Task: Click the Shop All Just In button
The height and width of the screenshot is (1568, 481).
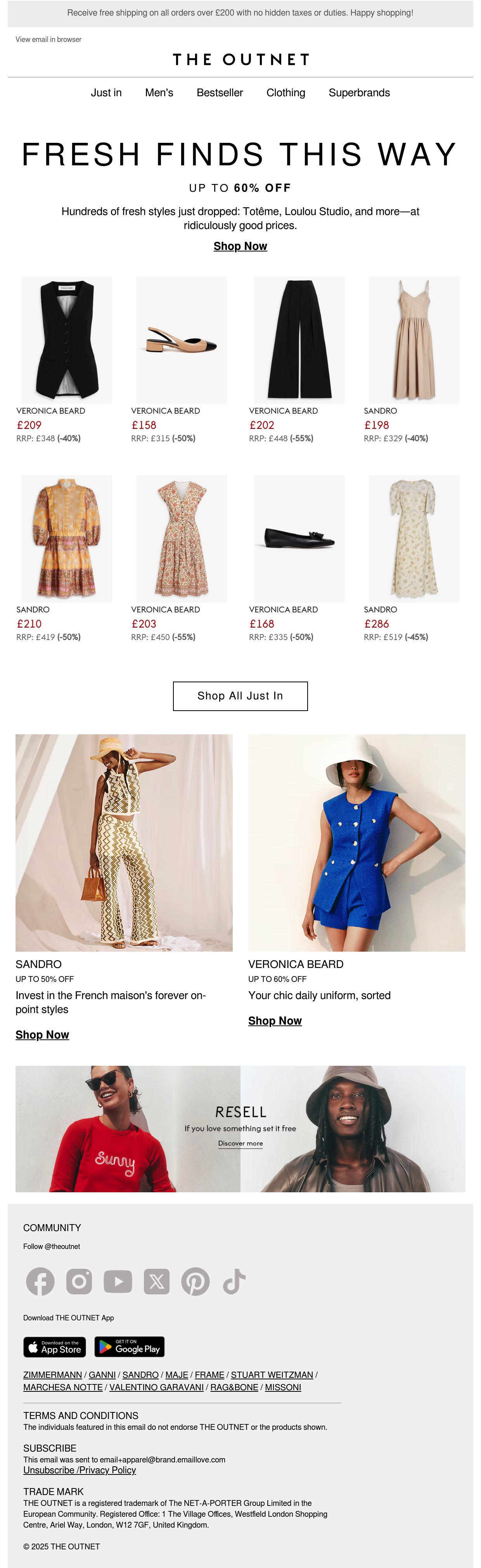Action: [x=240, y=696]
